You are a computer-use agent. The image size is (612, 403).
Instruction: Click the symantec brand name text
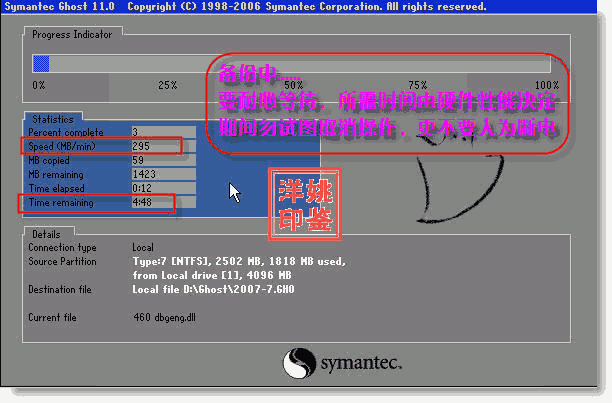pyautogui.click(x=361, y=363)
